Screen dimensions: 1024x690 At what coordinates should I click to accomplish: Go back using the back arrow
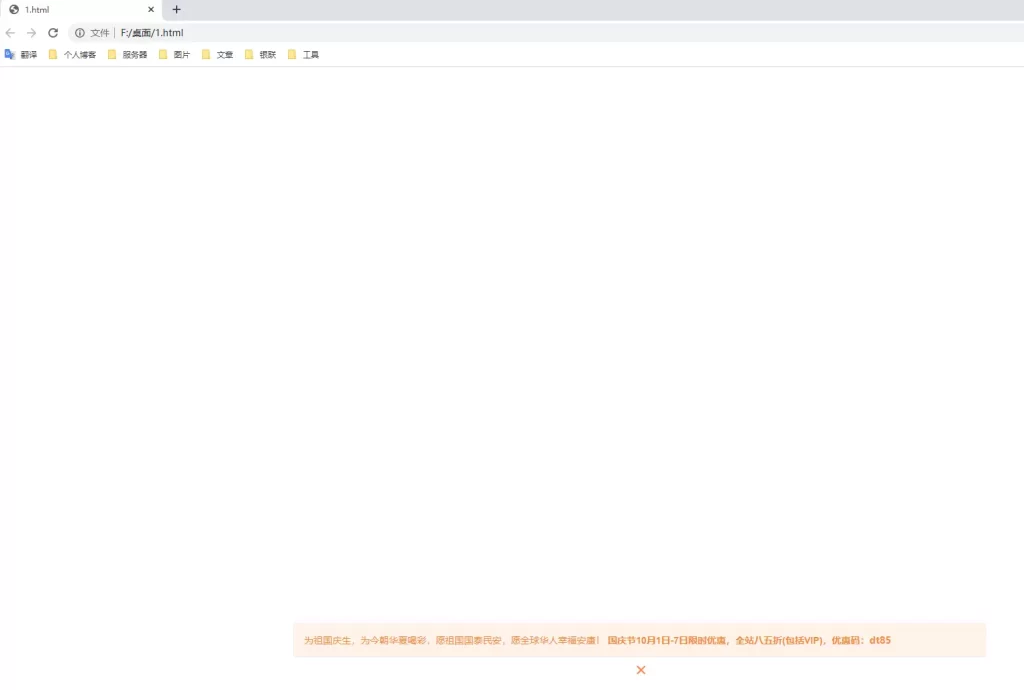click(10, 33)
